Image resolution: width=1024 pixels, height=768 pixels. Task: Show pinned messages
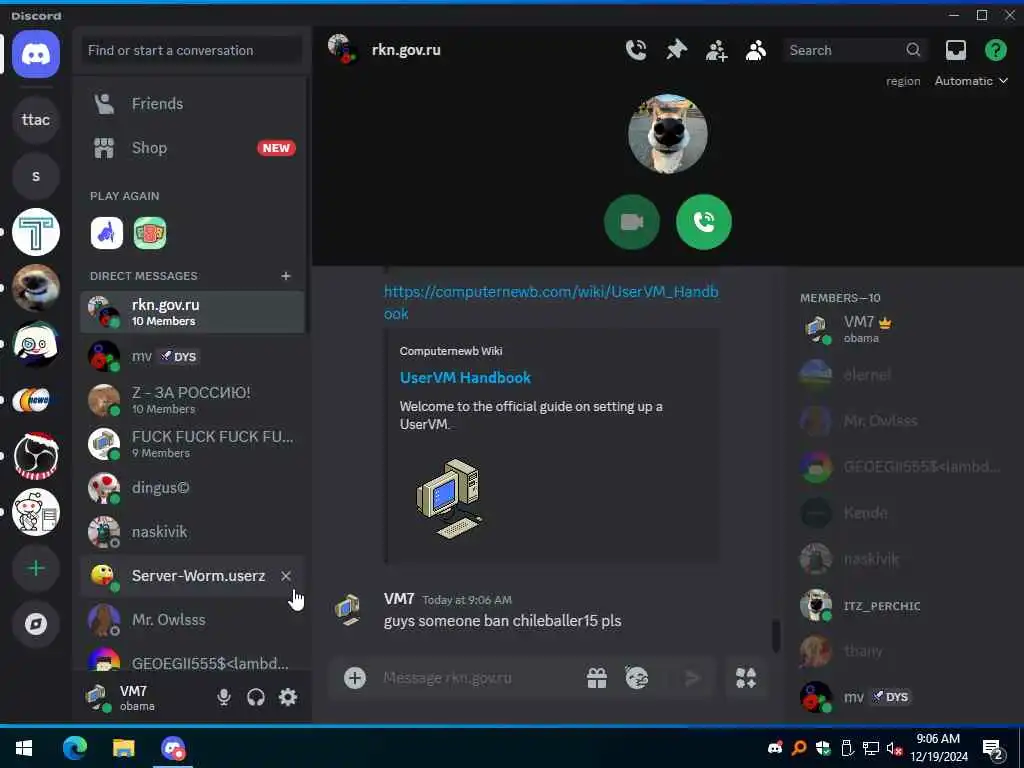coord(677,50)
